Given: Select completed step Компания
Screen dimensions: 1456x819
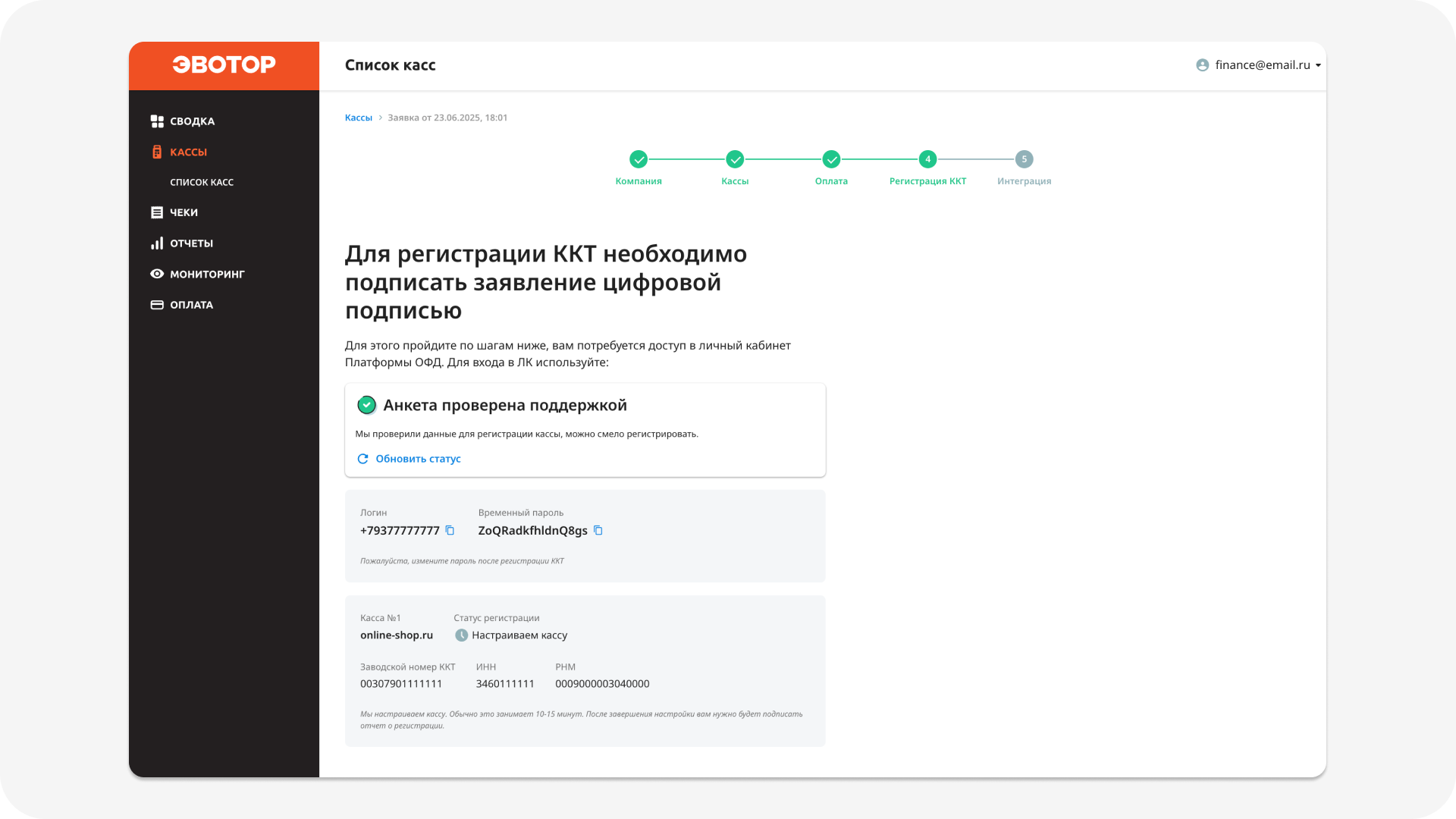Looking at the screenshot, I should (639, 160).
